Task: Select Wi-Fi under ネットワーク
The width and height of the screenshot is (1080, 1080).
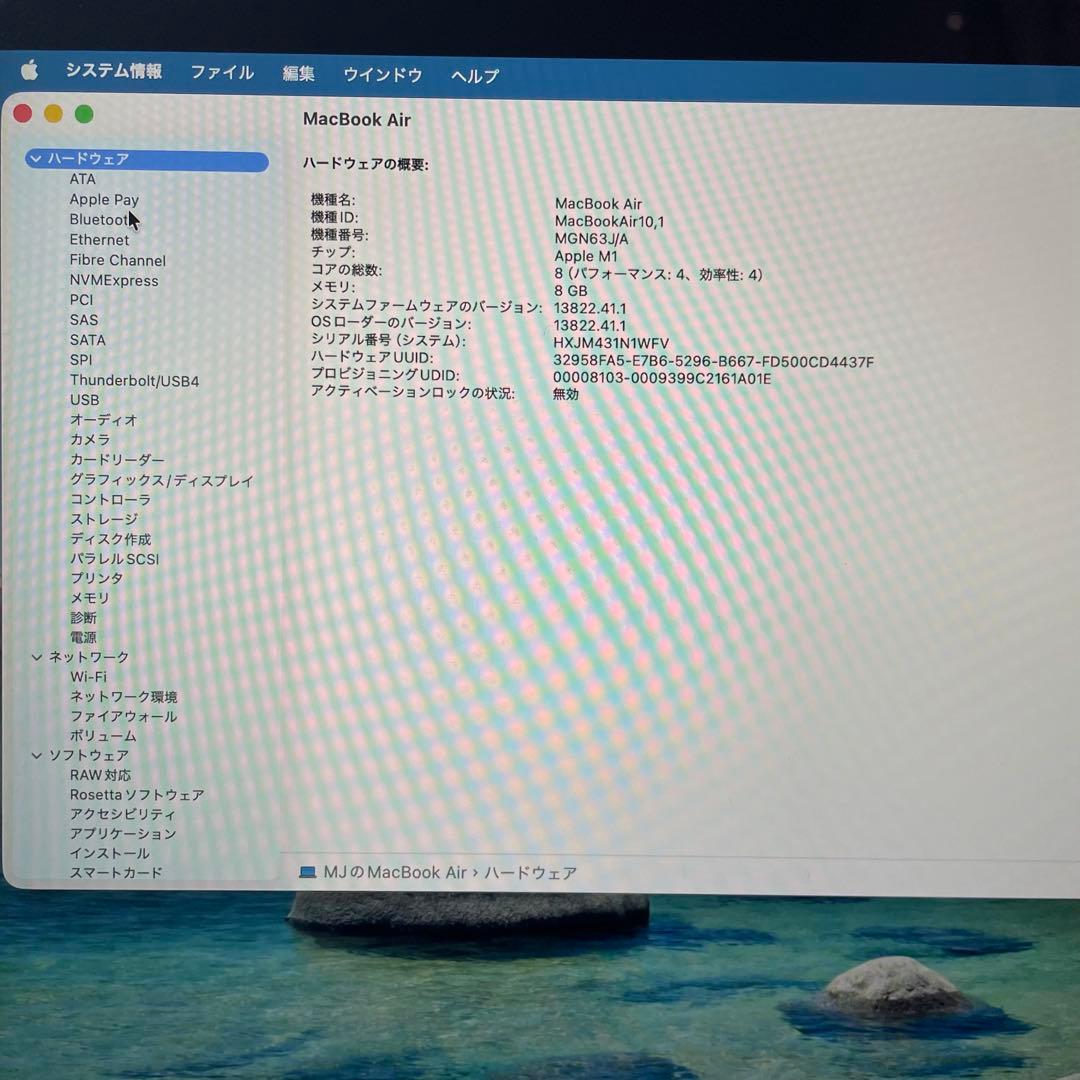Action: (88, 677)
